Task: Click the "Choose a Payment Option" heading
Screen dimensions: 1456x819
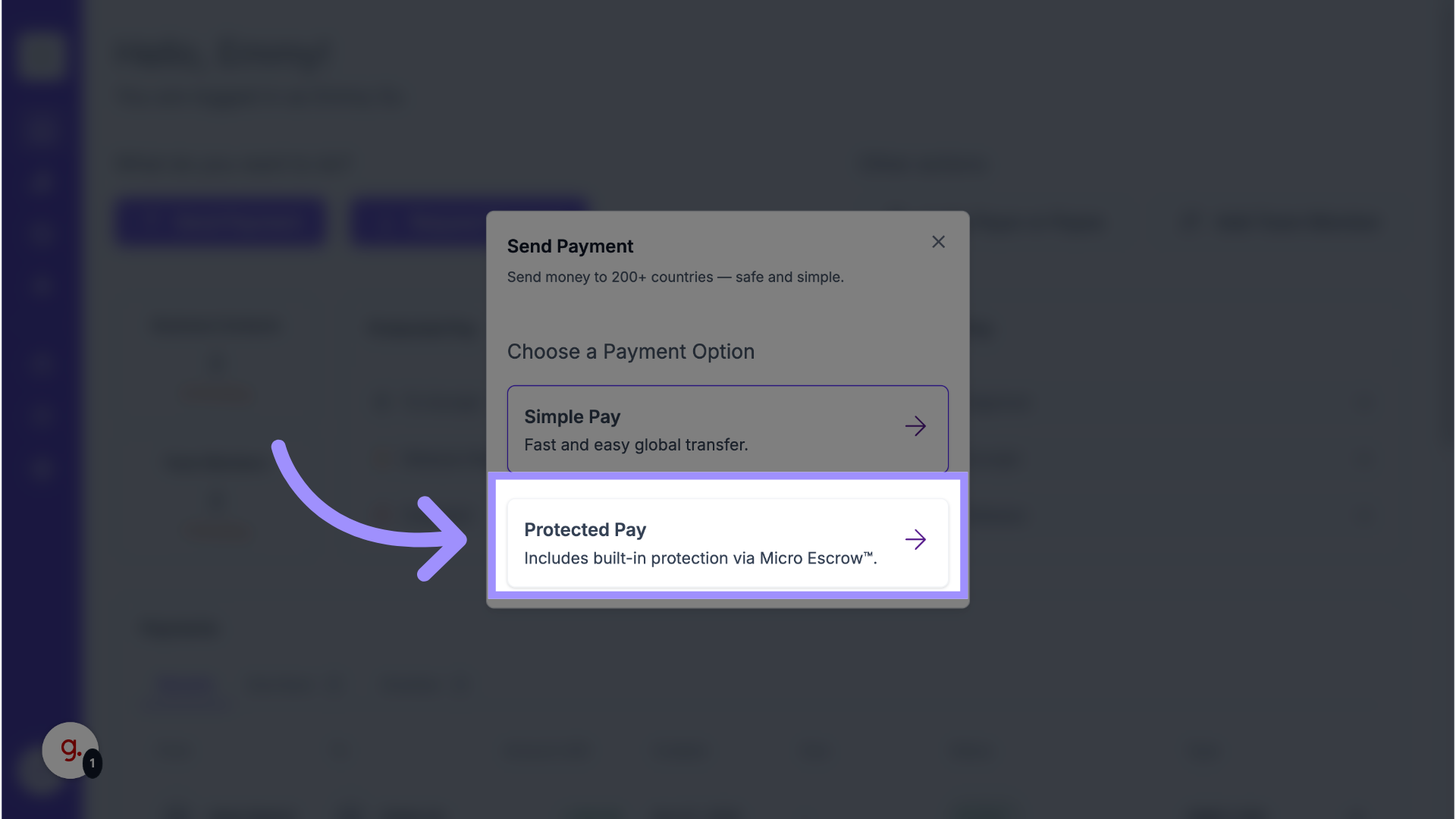Action: point(630,352)
